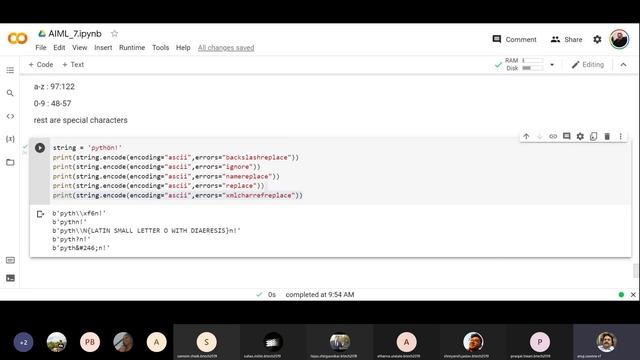Open the Runtime menu
This screenshot has width=640, height=360.
pos(132,47)
